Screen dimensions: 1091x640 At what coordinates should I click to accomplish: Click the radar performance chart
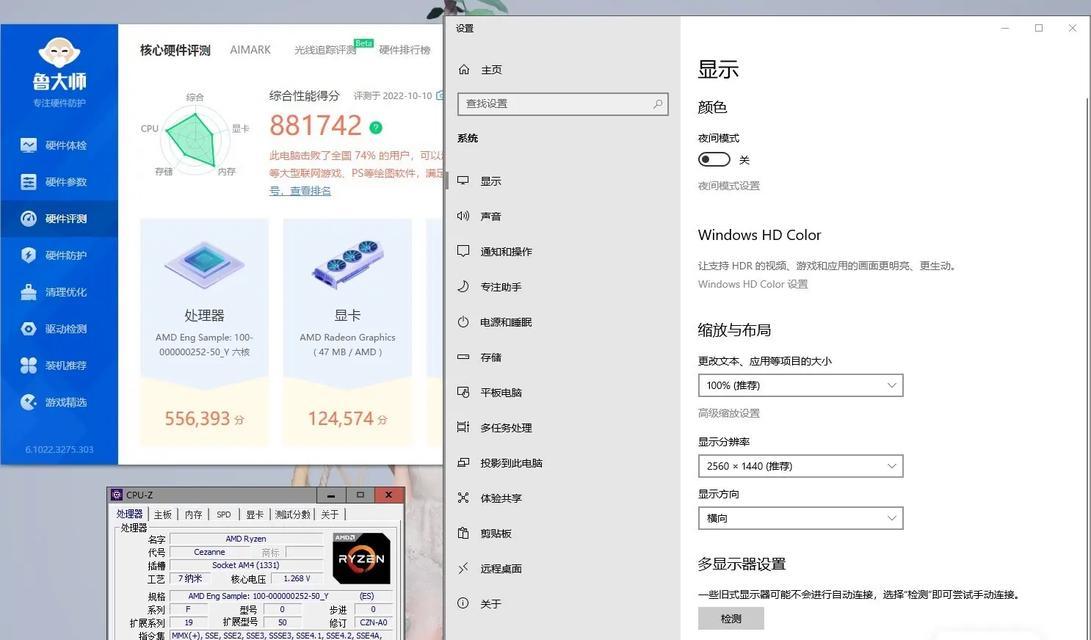(x=195, y=138)
